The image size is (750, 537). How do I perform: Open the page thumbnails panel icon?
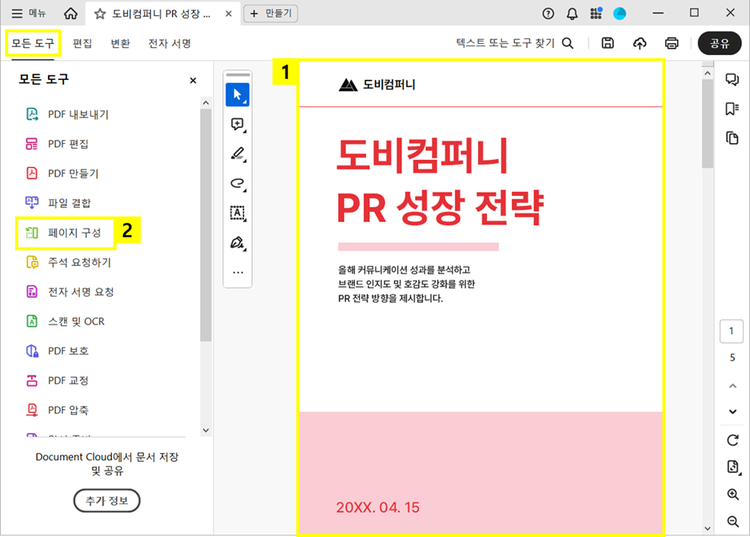click(x=732, y=138)
